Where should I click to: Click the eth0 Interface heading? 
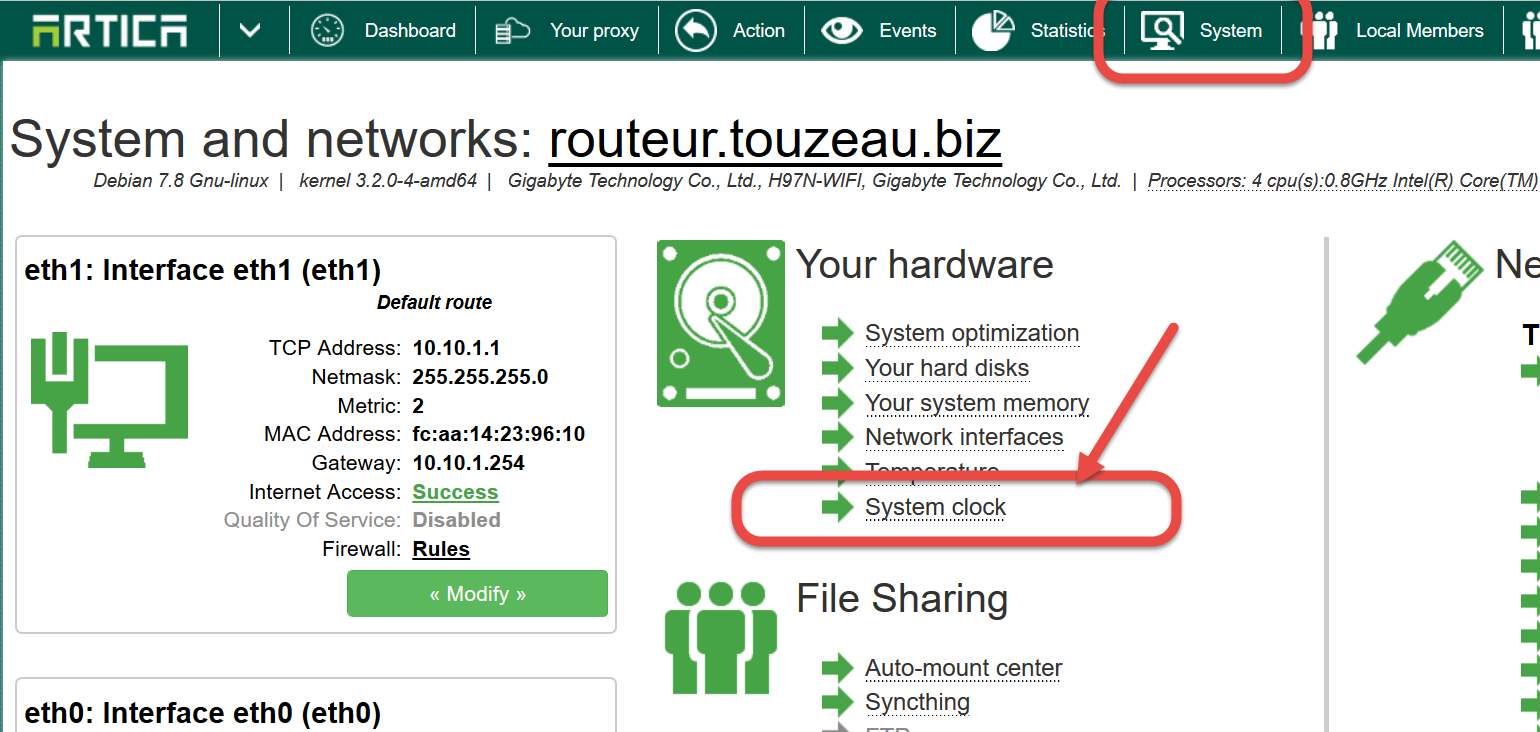coord(203,713)
